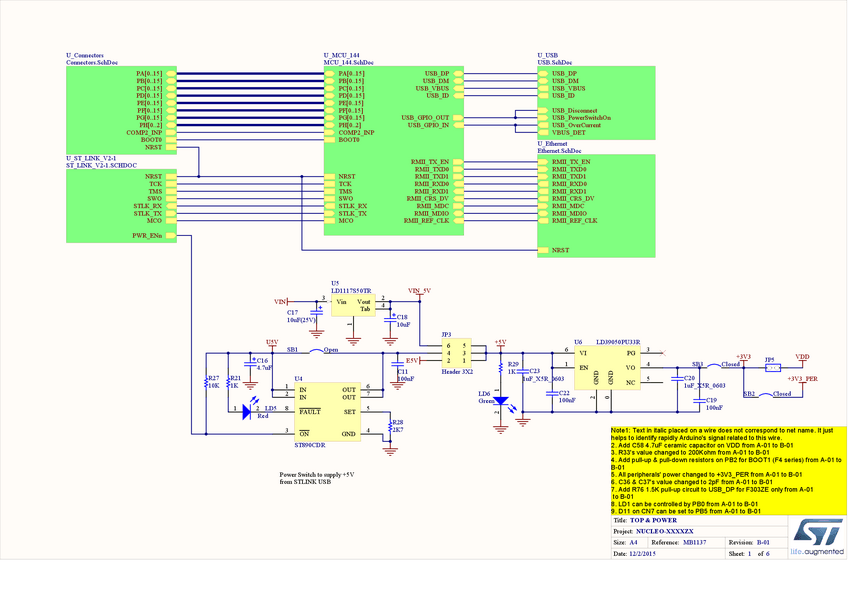The height and width of the screenshot is (600, 848).
Task: Select the R27 10K resistor
Action: (205, 384)
